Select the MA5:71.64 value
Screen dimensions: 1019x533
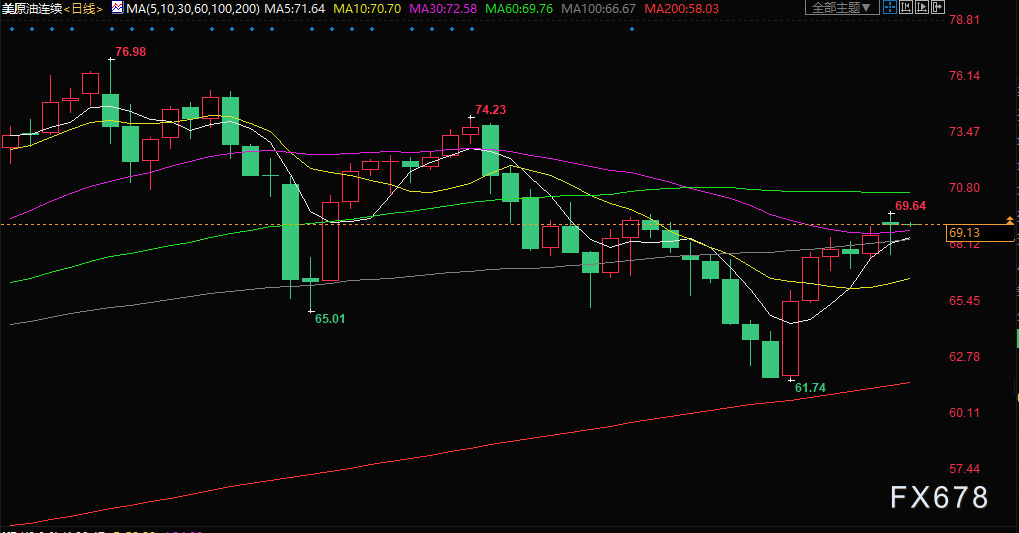click(x=294, y=8)
